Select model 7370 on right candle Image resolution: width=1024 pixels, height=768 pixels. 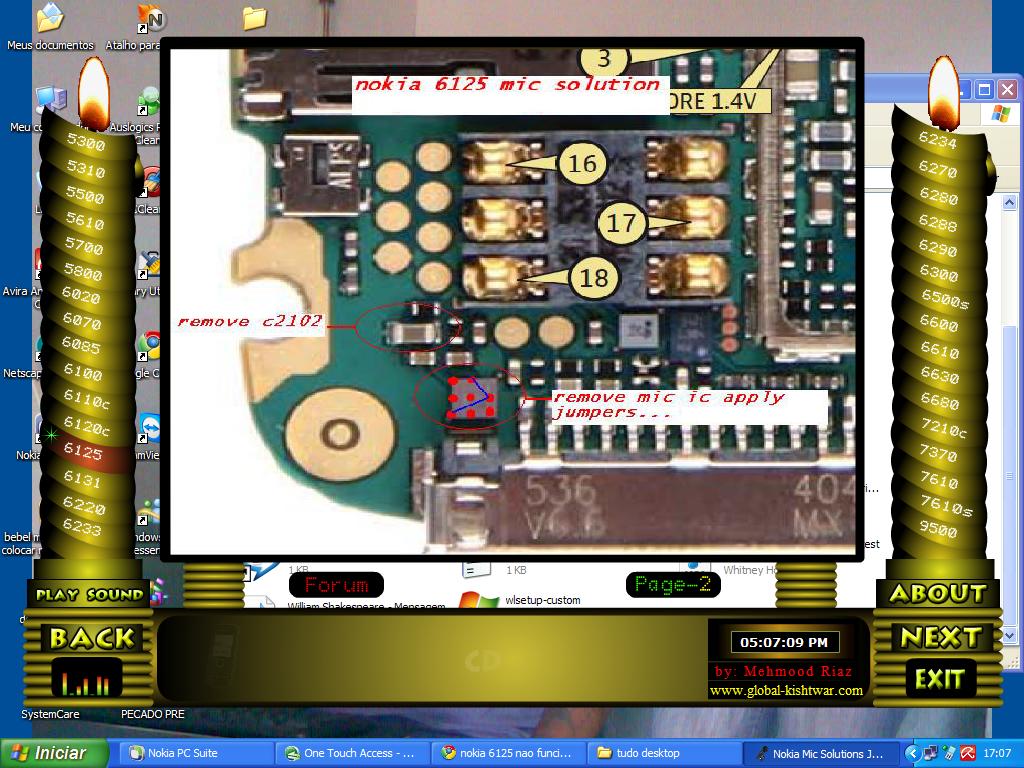938,453
